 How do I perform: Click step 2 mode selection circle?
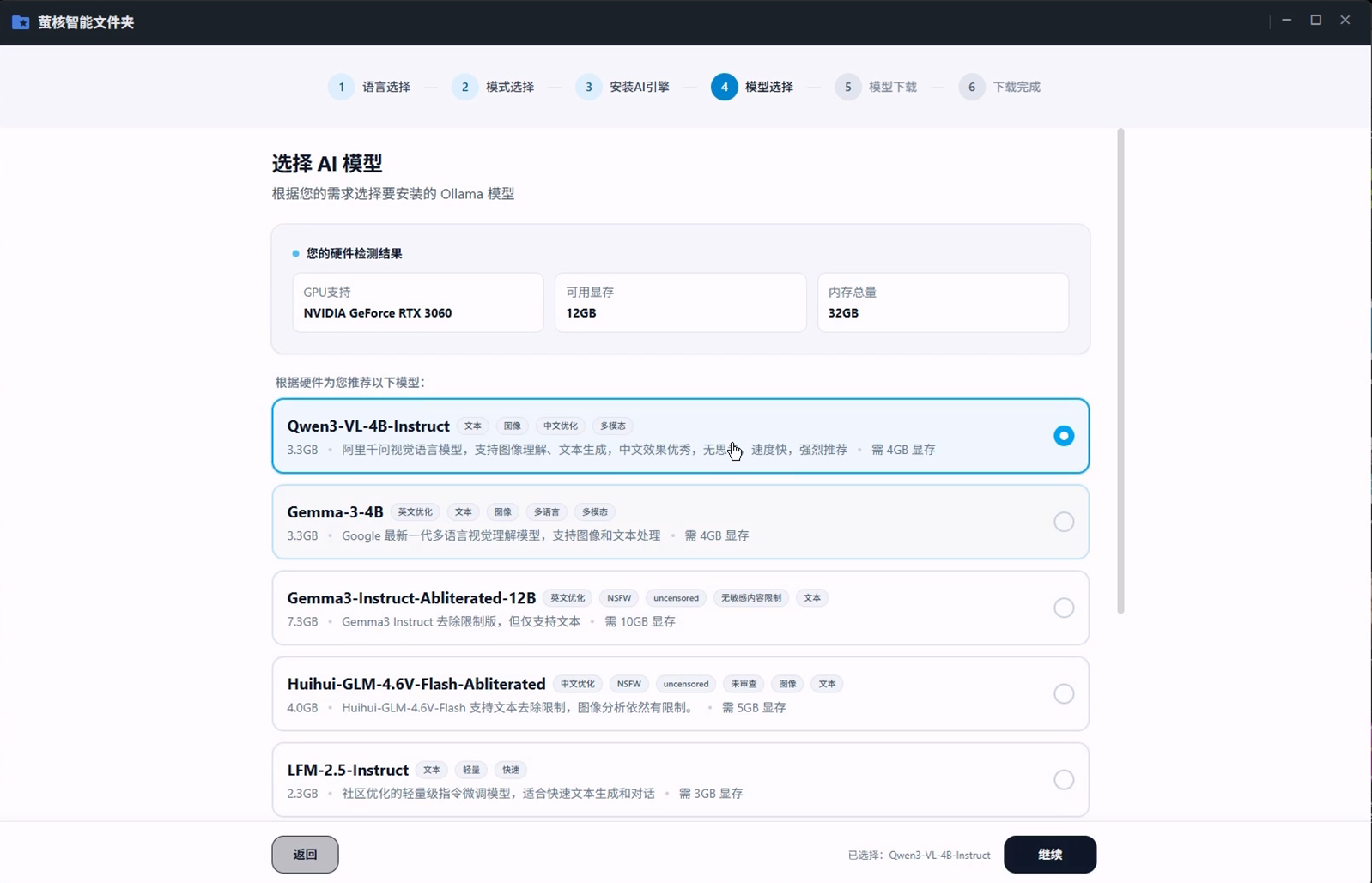(464, 87)
